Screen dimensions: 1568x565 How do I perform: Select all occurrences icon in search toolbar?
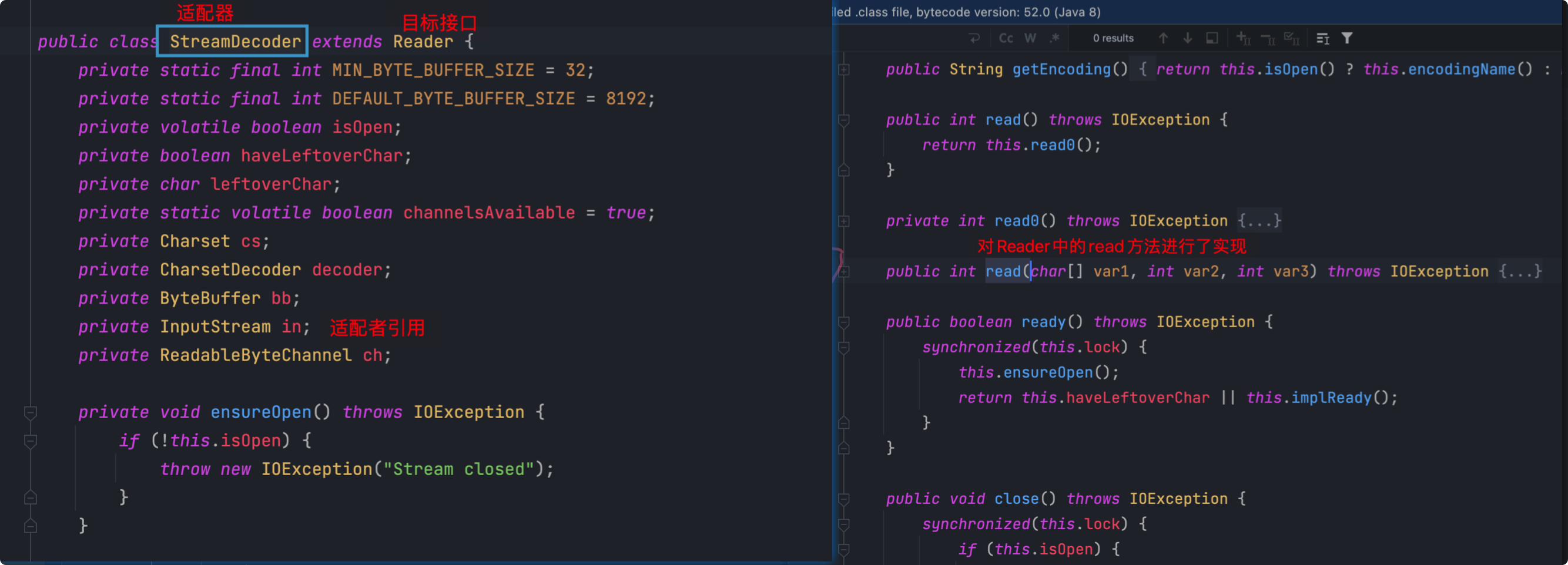pos(1292,38)
